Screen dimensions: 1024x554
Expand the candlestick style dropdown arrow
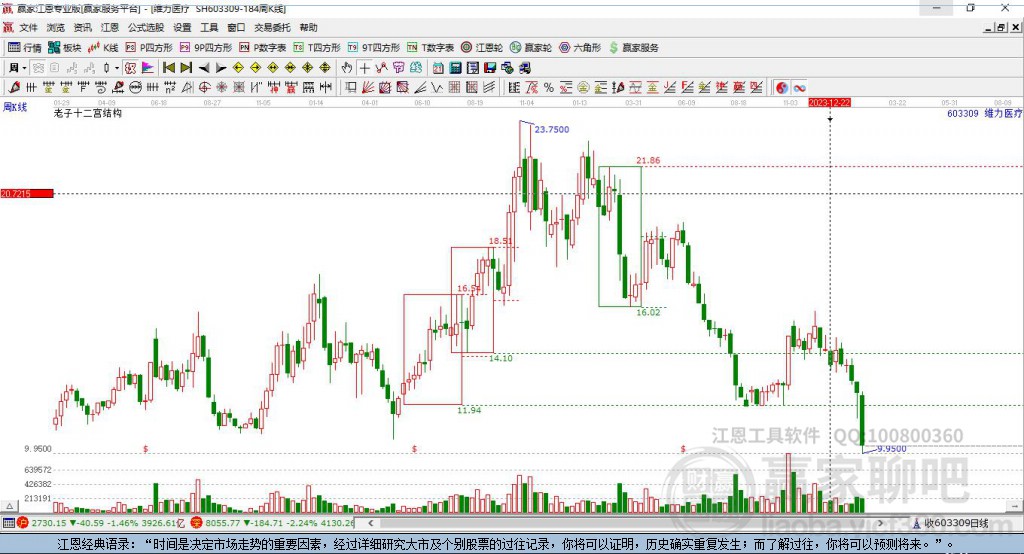[x=117, y=68]
